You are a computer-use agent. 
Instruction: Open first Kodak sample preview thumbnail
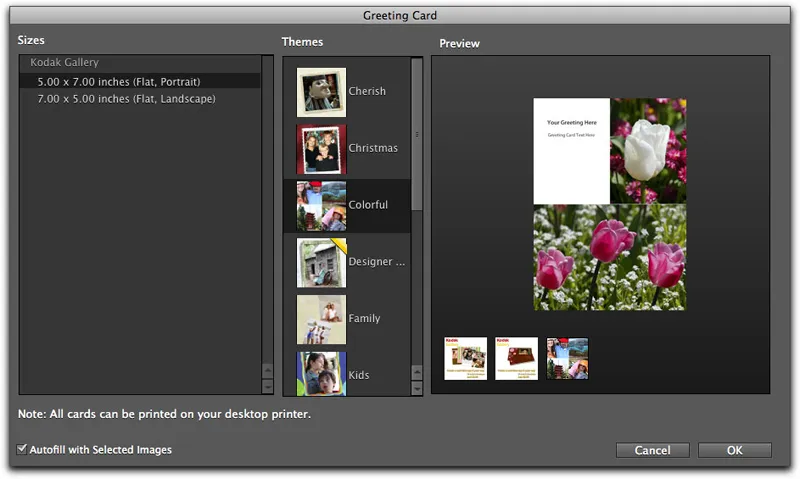click(x=465, y=358)
